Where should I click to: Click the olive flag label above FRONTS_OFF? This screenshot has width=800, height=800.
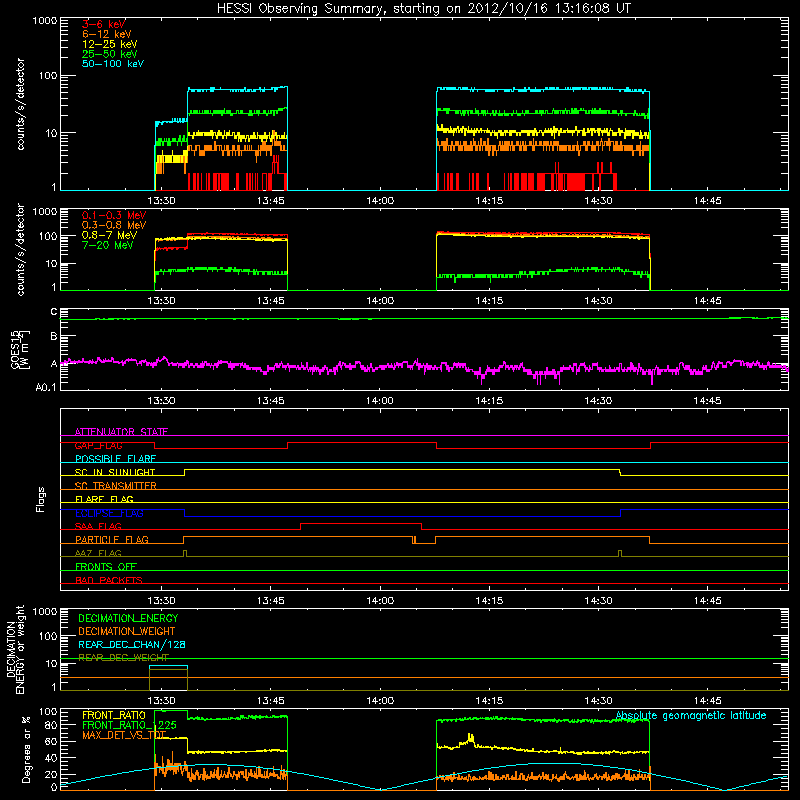pos(98,553)
